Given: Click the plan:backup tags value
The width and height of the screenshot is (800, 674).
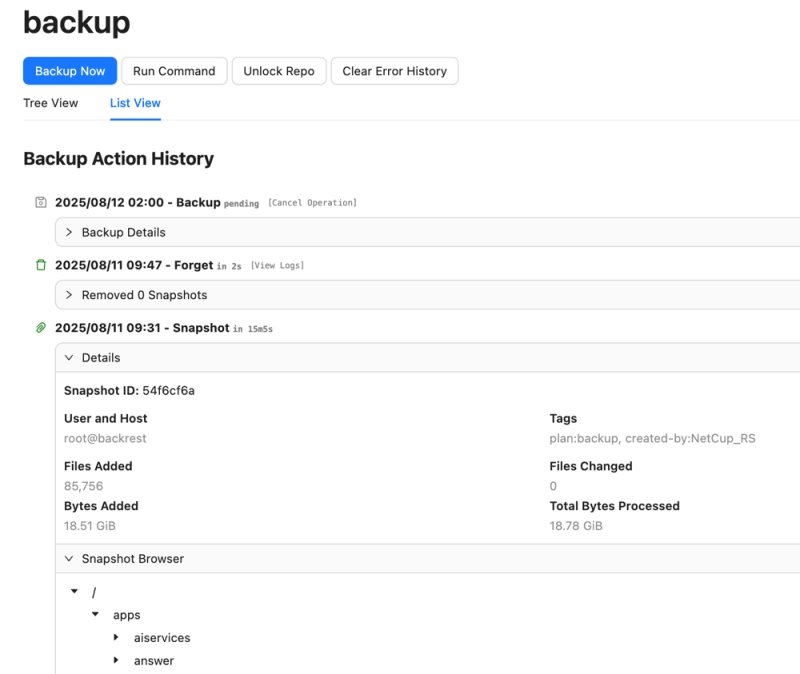Looking at the screenshot, I should click(653, 438).
